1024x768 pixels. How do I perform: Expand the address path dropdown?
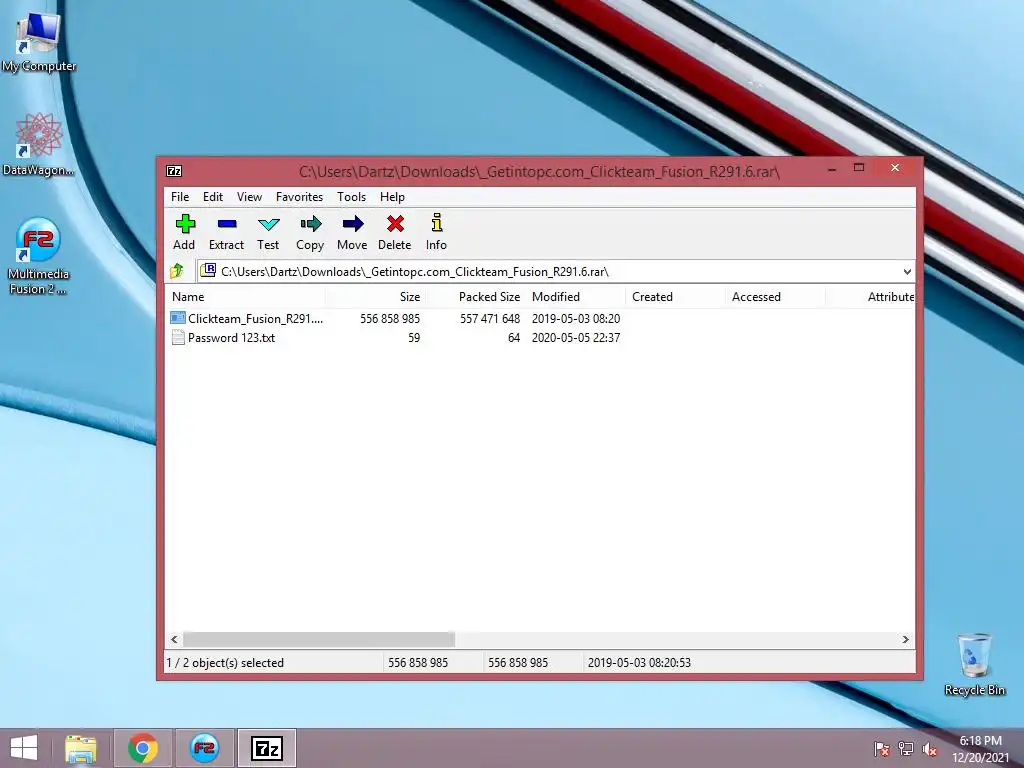point(907,272)
